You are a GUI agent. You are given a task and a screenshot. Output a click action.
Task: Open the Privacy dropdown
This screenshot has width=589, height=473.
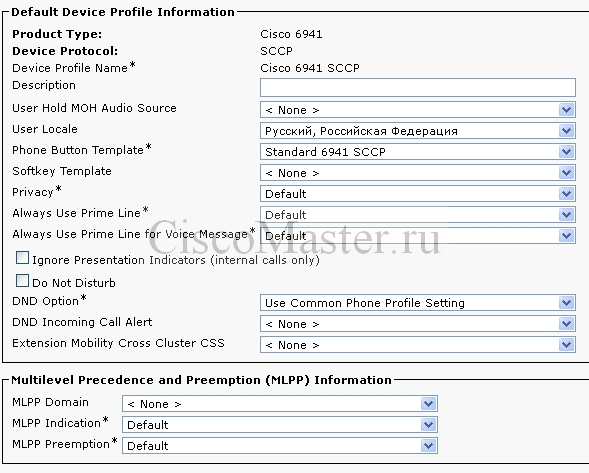(x=418, y=194)
